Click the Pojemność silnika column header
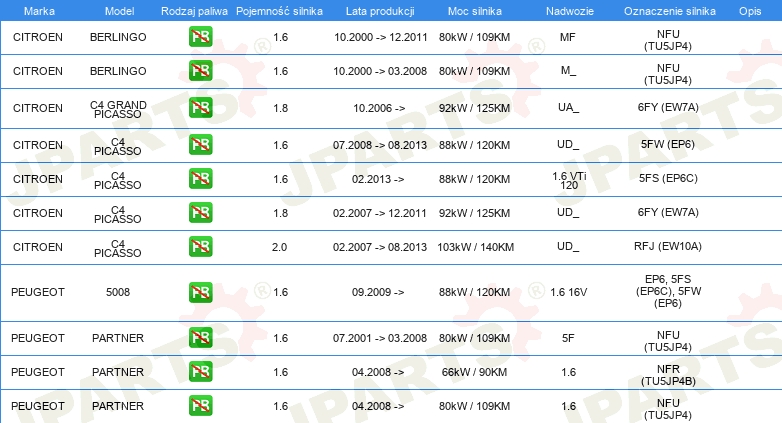 (279, 11)
